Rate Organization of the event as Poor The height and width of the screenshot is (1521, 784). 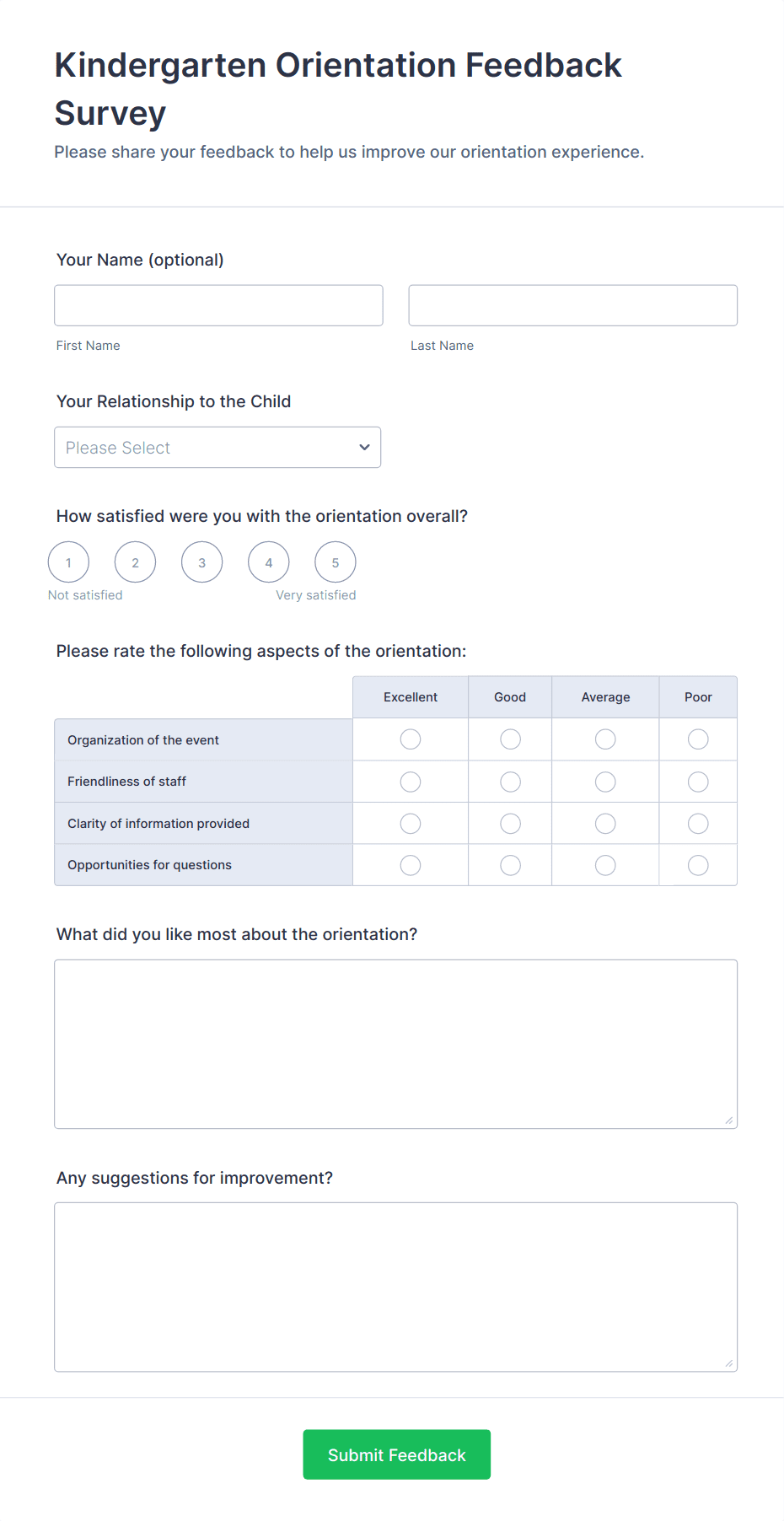(698, 739)
